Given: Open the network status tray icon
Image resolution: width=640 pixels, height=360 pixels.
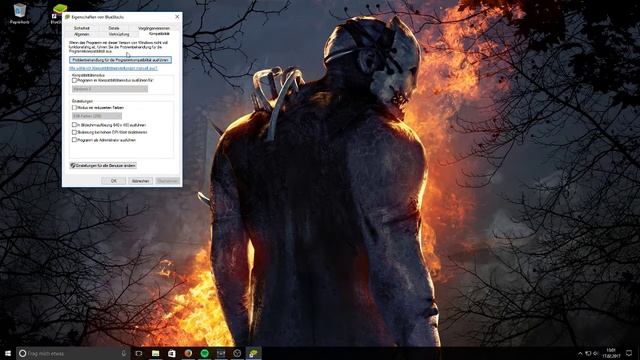Looking at the screenshot, I should coord(588,353).
